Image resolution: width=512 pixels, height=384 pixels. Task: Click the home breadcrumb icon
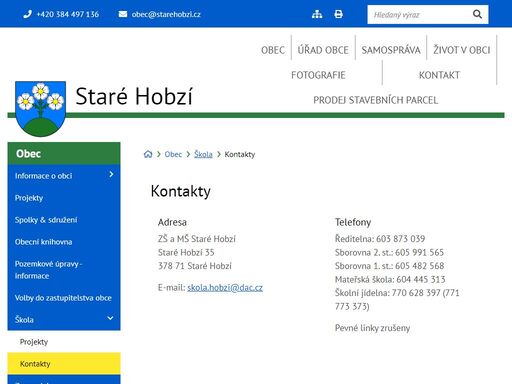(148, 154)
